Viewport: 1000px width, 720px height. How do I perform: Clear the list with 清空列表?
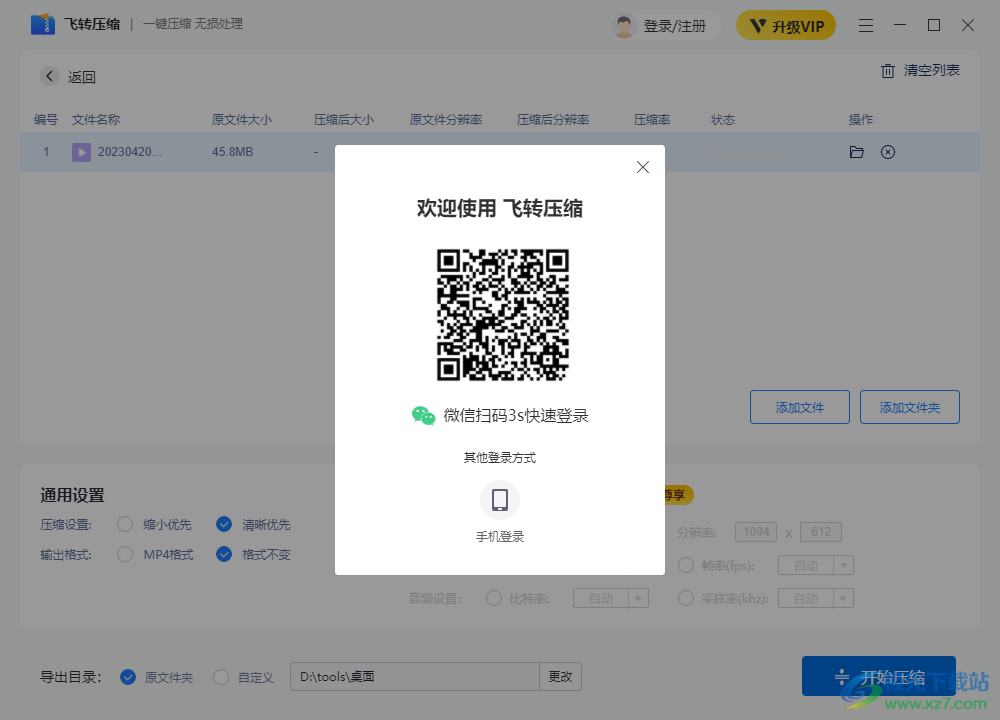tap(920, 70)
